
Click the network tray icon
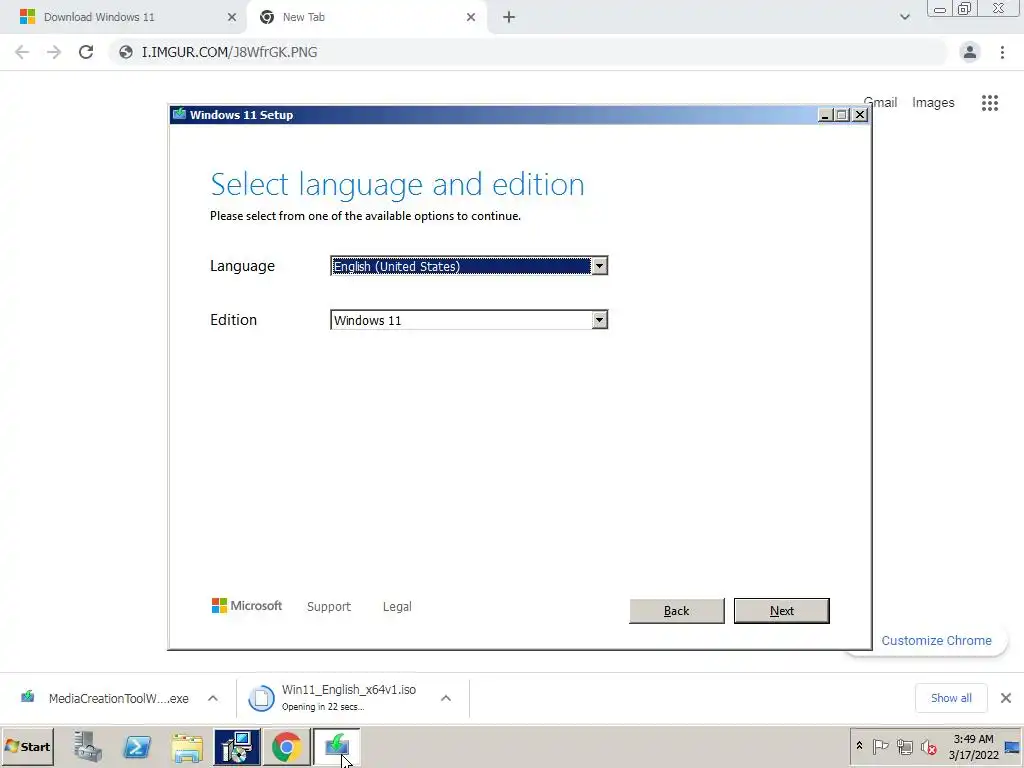tap(904, 746)
